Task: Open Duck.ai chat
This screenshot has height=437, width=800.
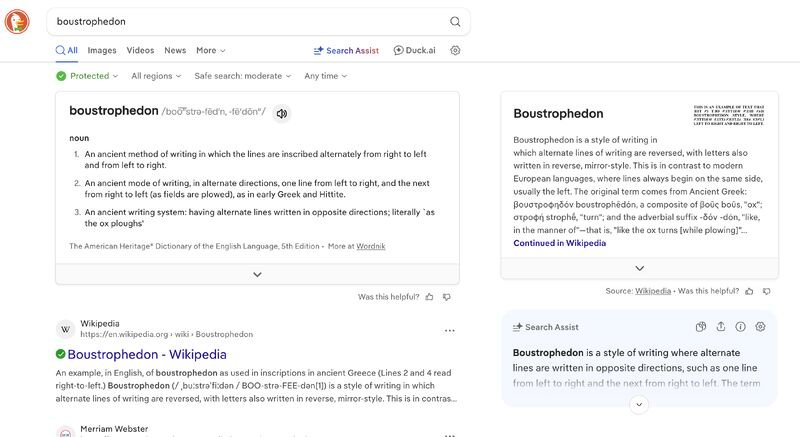Action: (414, 50)
